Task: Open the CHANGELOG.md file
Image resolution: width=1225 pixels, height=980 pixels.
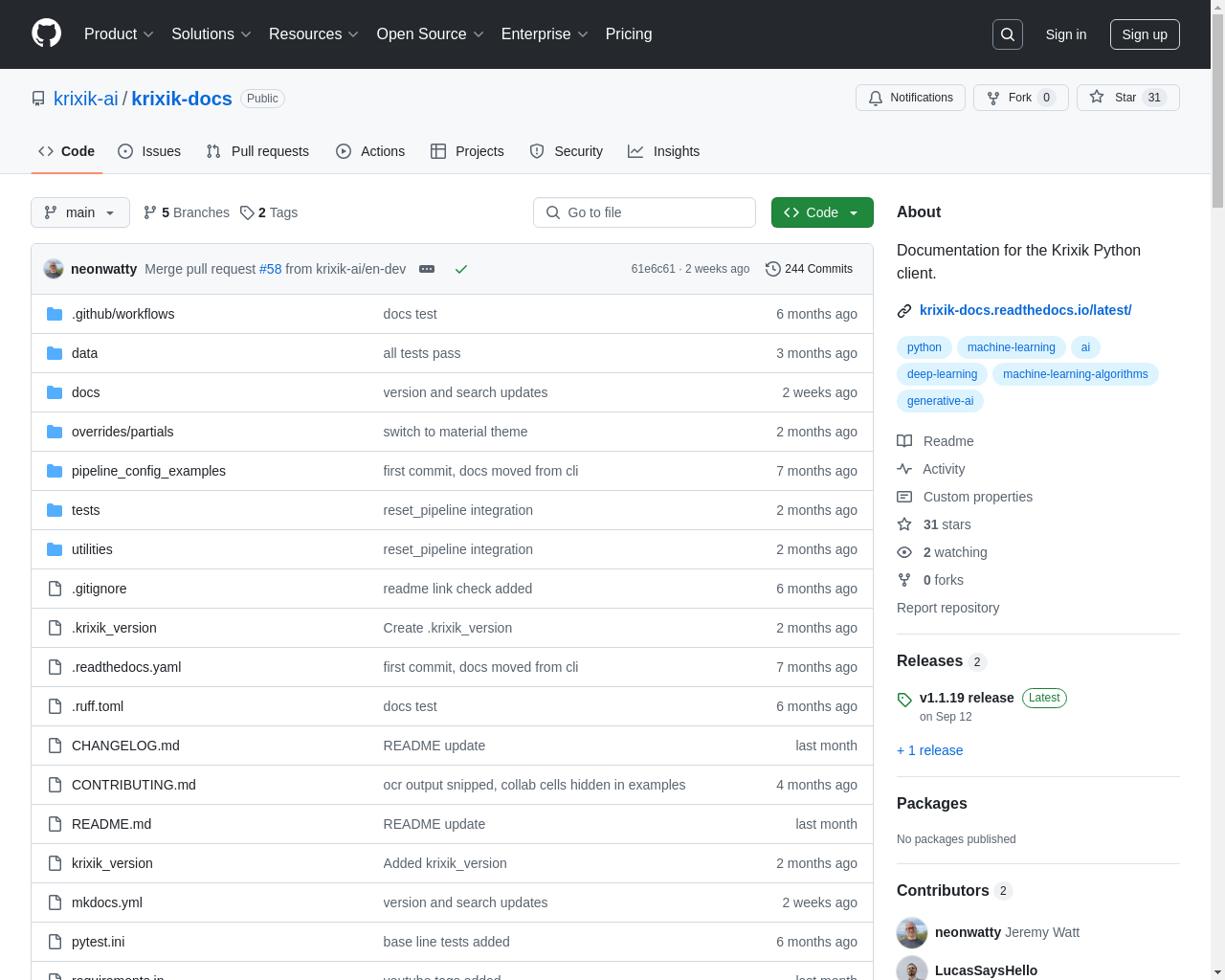Action: [125, 746]
